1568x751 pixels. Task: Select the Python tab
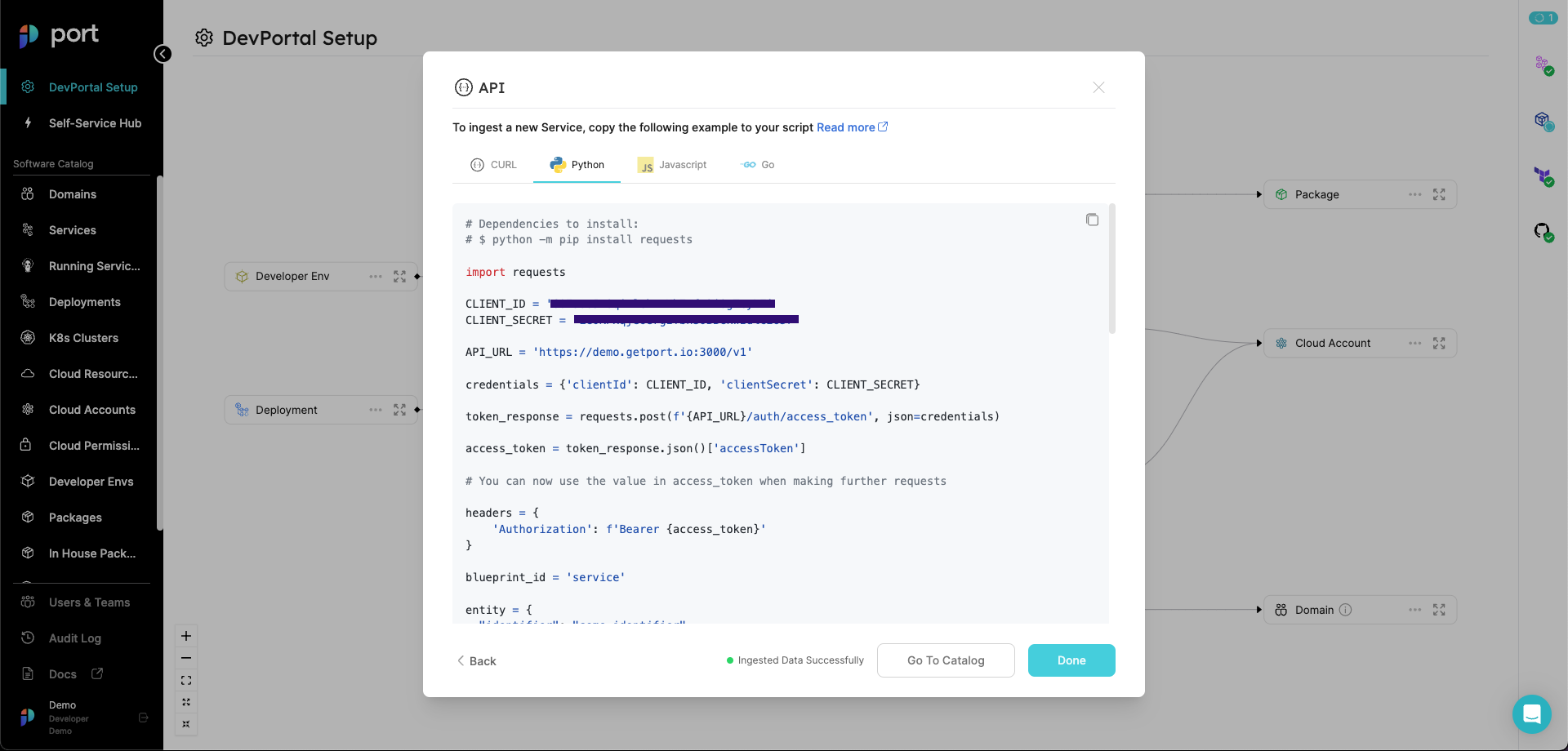(577, 165)
